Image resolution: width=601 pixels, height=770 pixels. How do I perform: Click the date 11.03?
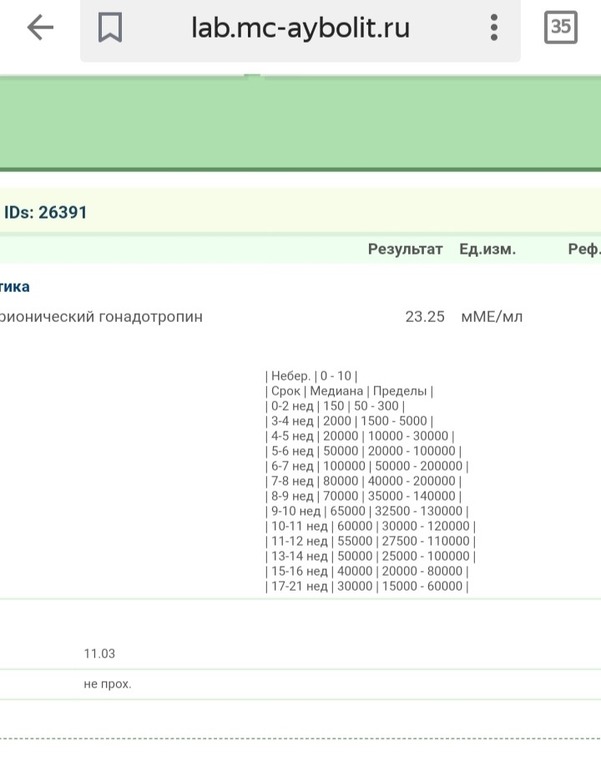99,653
